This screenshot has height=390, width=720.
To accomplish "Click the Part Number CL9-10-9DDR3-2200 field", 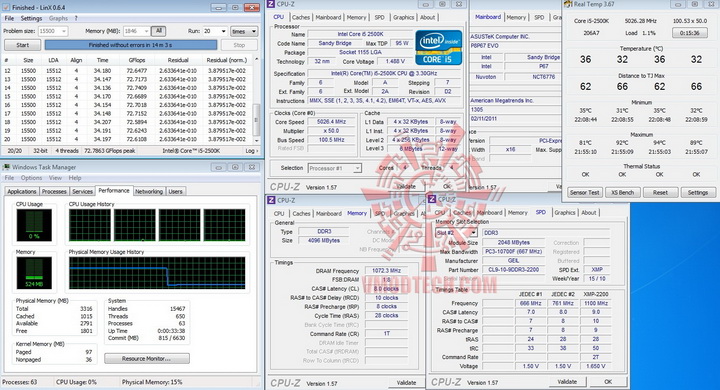I will coord(513,270).
